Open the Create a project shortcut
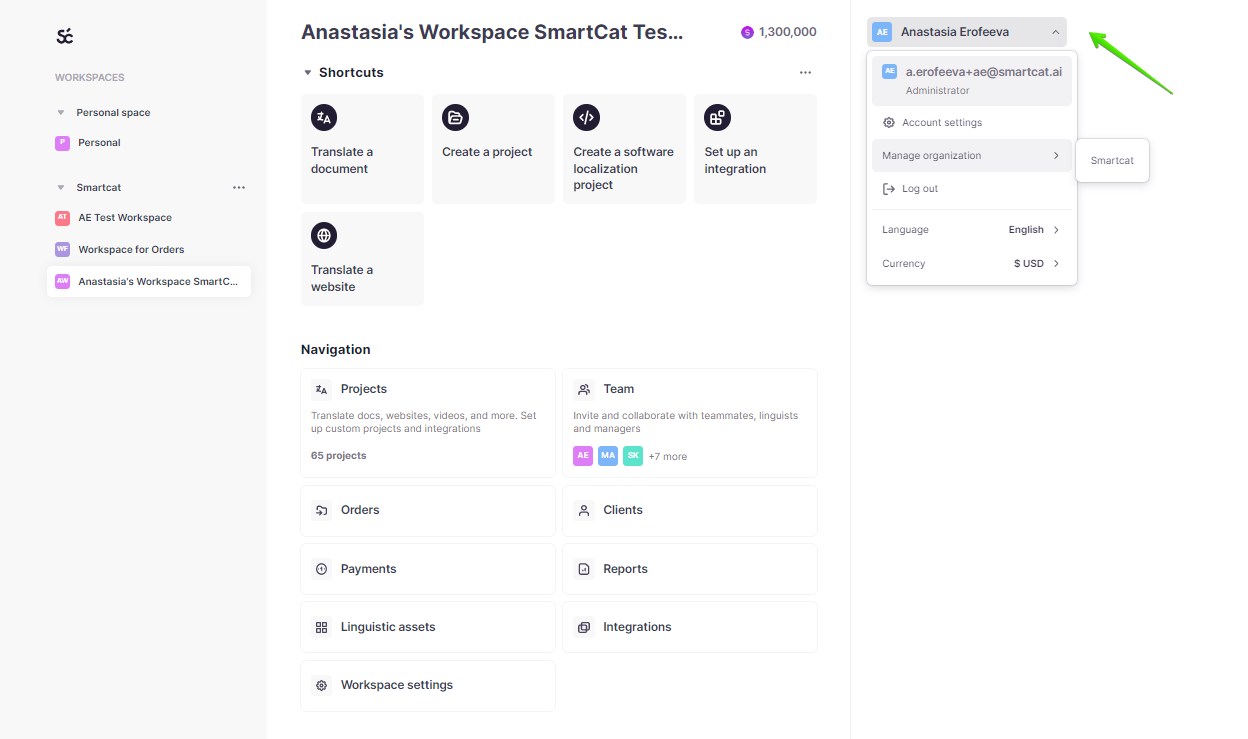This screenshot has height=739, width=1248. coord(493,149)
